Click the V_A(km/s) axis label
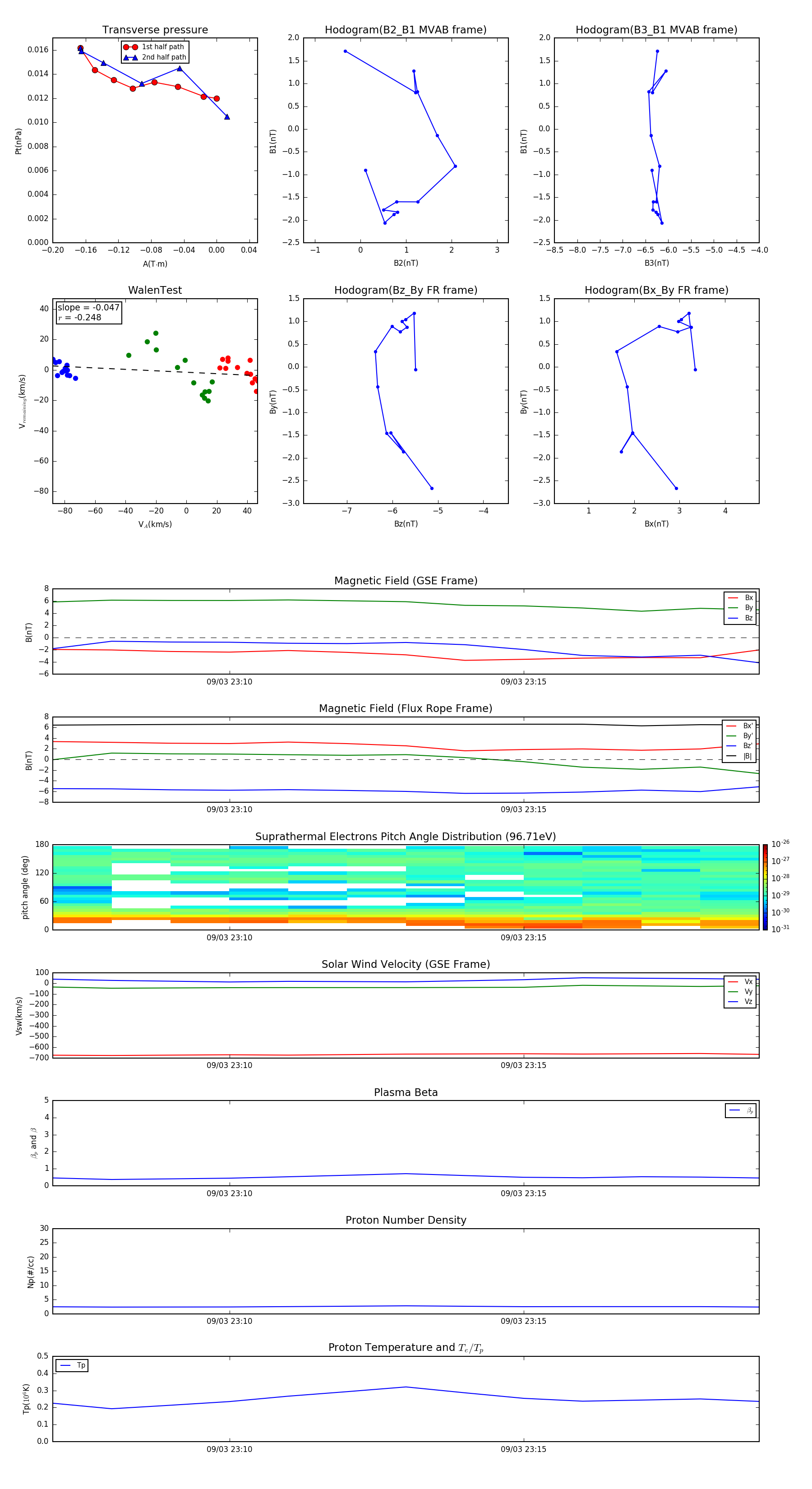 [x=155, y=524]
